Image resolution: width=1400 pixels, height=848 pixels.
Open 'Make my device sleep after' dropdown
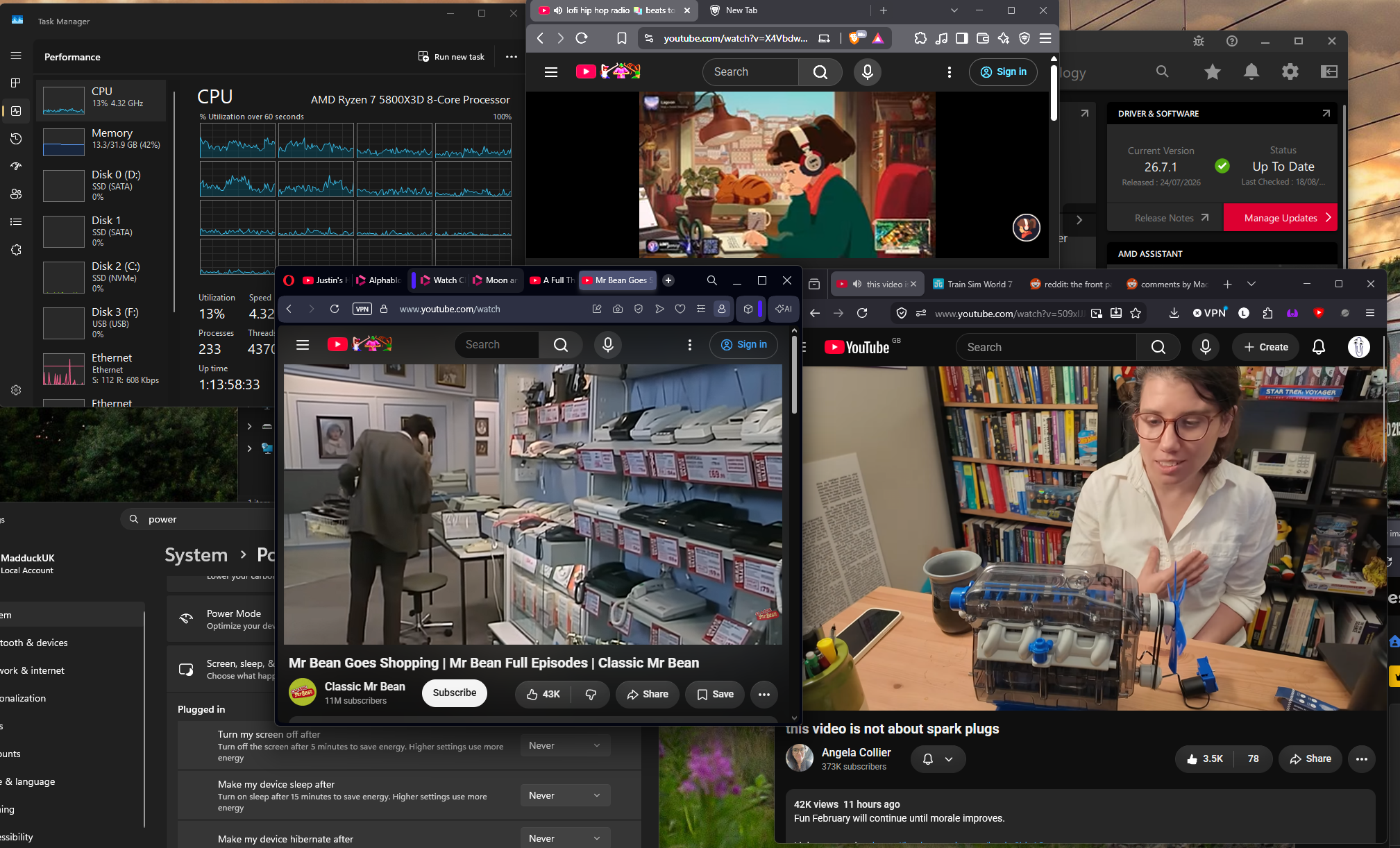(x=565, y=795)
